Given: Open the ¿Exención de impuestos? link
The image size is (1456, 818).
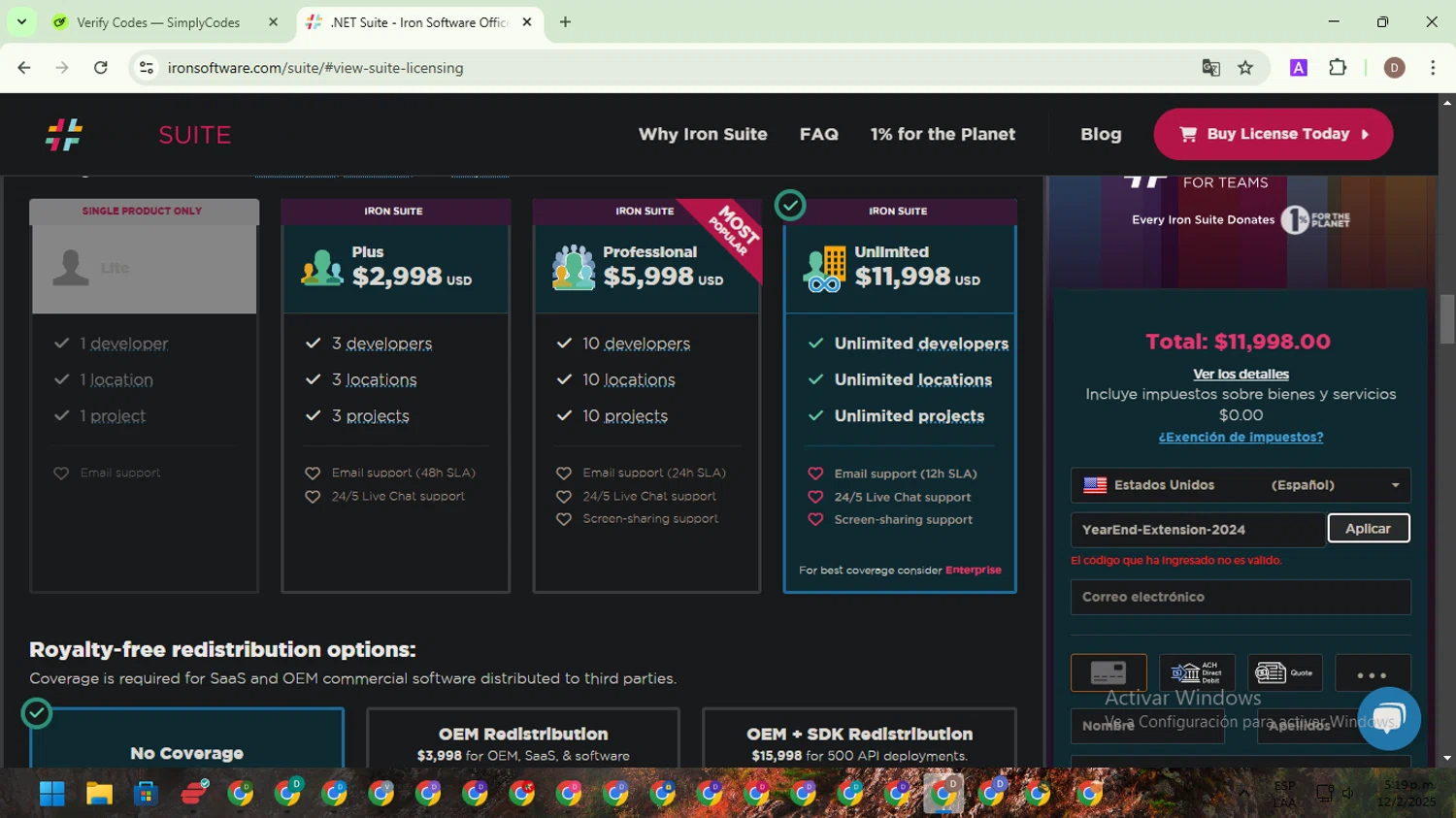Looking at the screenshot, I should (1241, 437).
